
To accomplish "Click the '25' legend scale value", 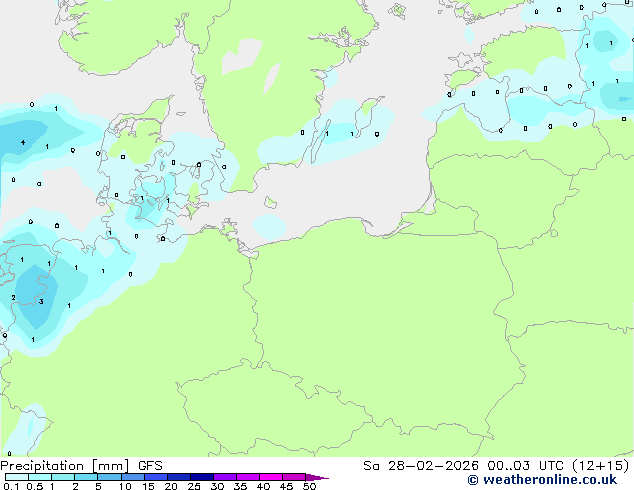I will click(x=194, y=486).
